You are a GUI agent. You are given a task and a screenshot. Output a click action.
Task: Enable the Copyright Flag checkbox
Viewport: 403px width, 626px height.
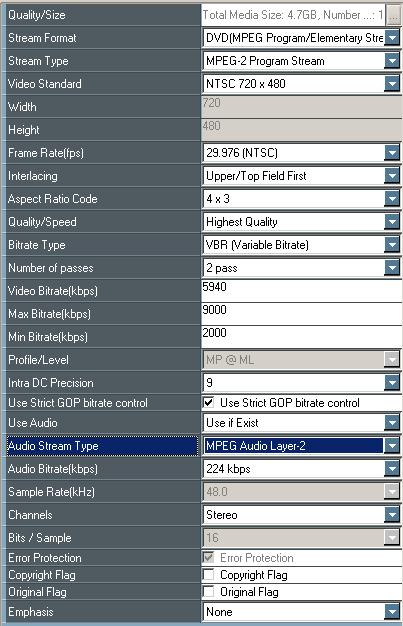click(208, 575)
